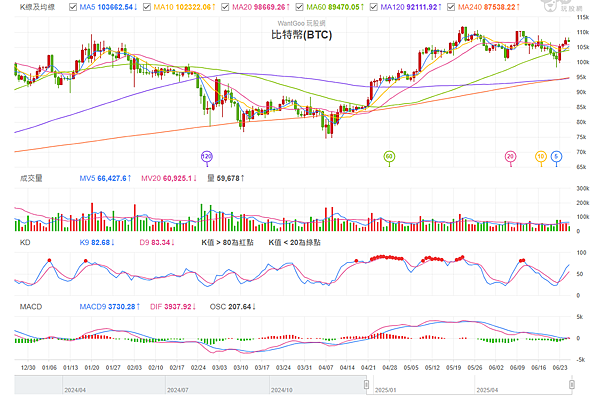Click the 成交量 volume panel label
600x397 pixels.
pos(31,178)
